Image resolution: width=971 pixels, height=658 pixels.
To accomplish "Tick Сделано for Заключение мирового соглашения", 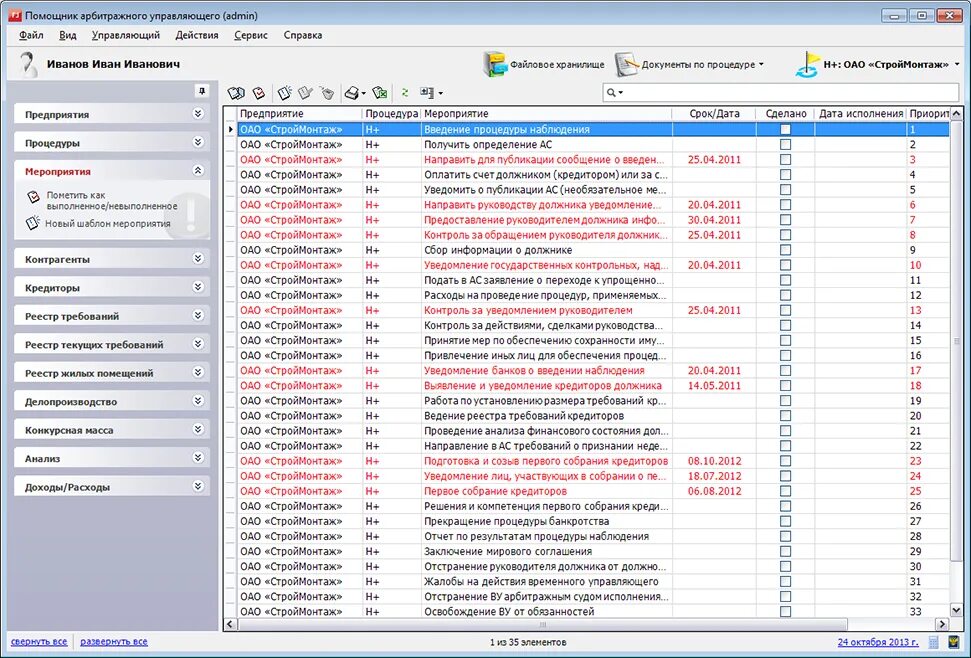I will coord(785,551).
